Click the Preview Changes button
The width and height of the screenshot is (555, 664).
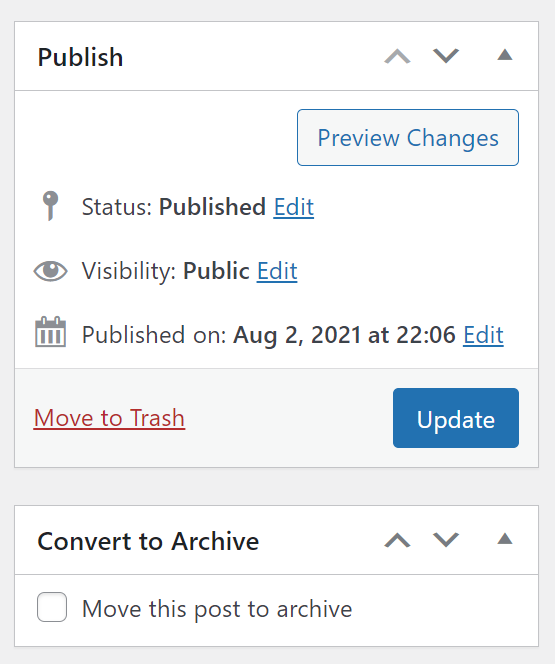[408, 138]
